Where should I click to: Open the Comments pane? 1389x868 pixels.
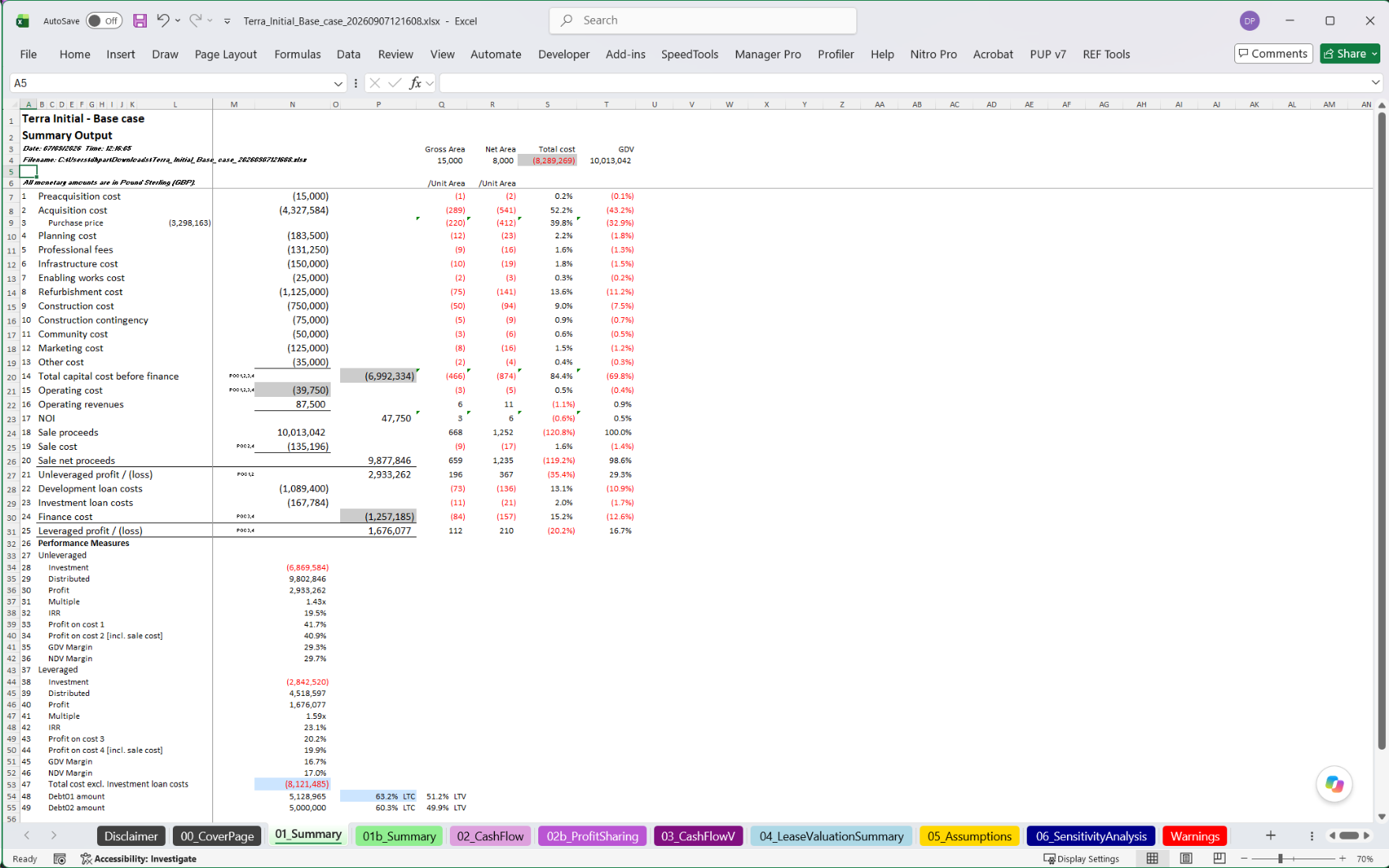click(1273, 54)
